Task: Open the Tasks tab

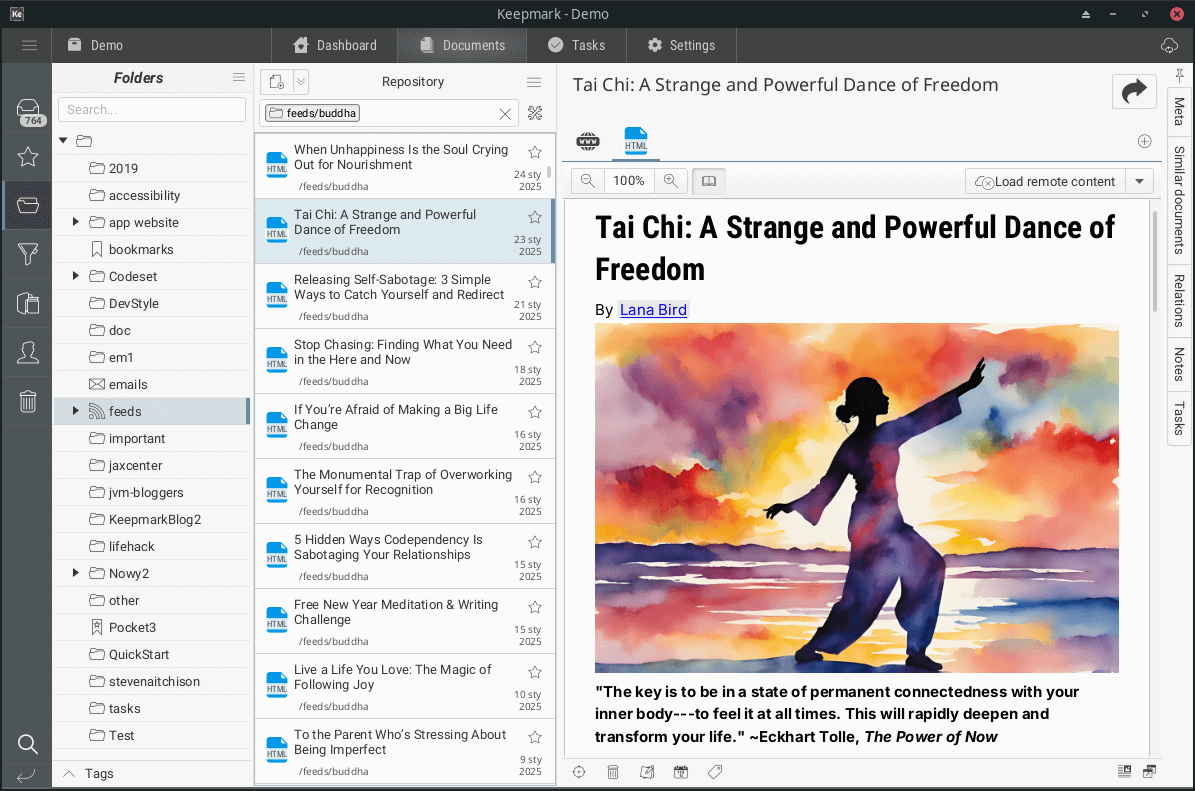Action: (576, 45)
